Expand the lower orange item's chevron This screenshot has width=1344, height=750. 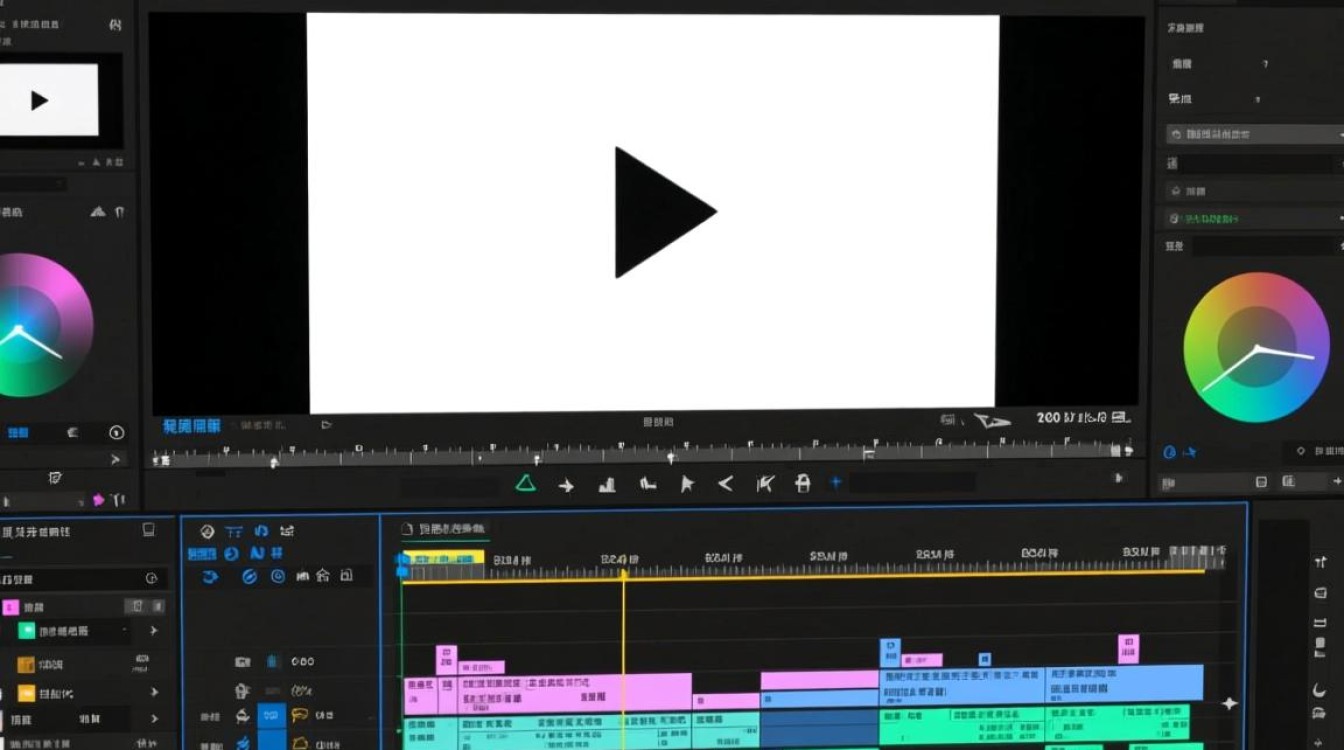click(154, 692)
